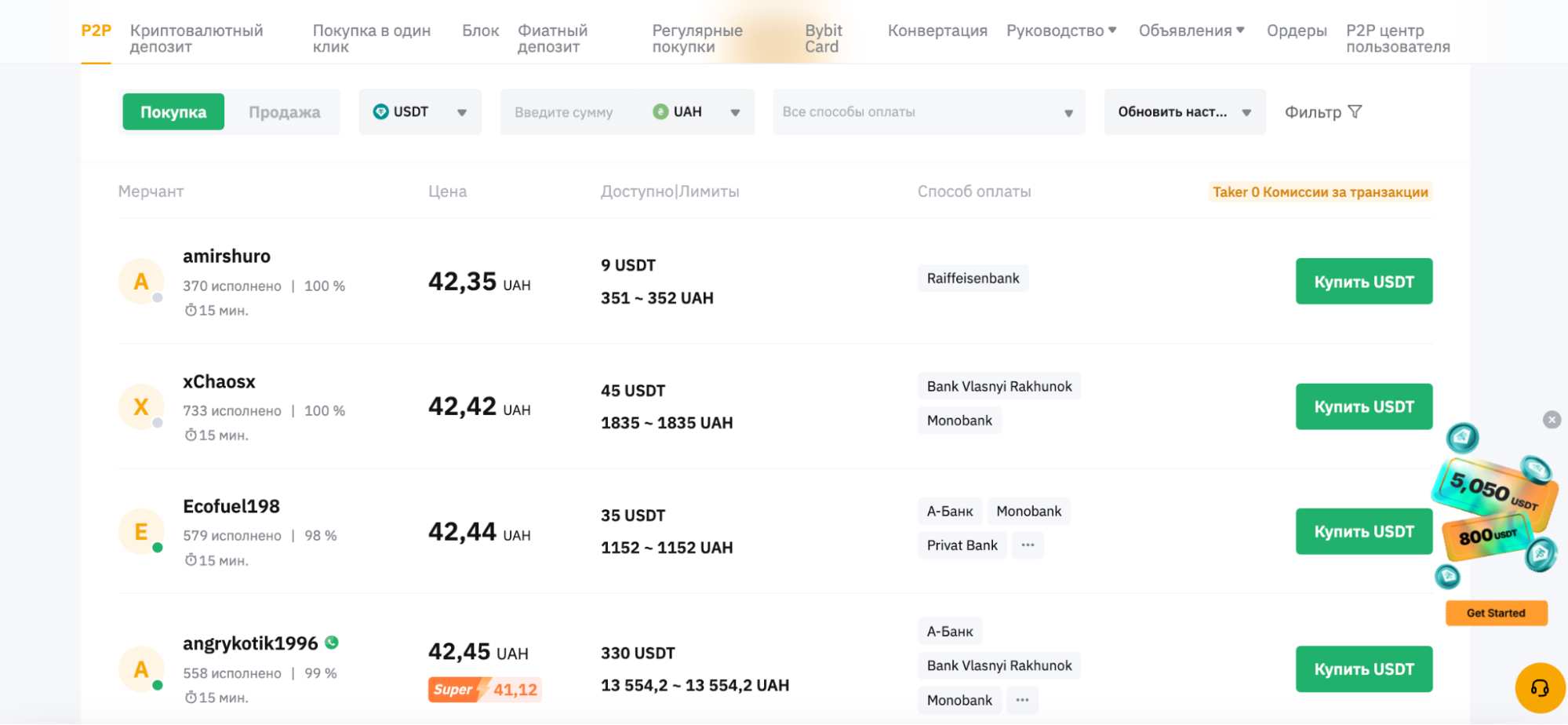Expand the Объявления menu

pyautogui.click(x=1191, y=31)
